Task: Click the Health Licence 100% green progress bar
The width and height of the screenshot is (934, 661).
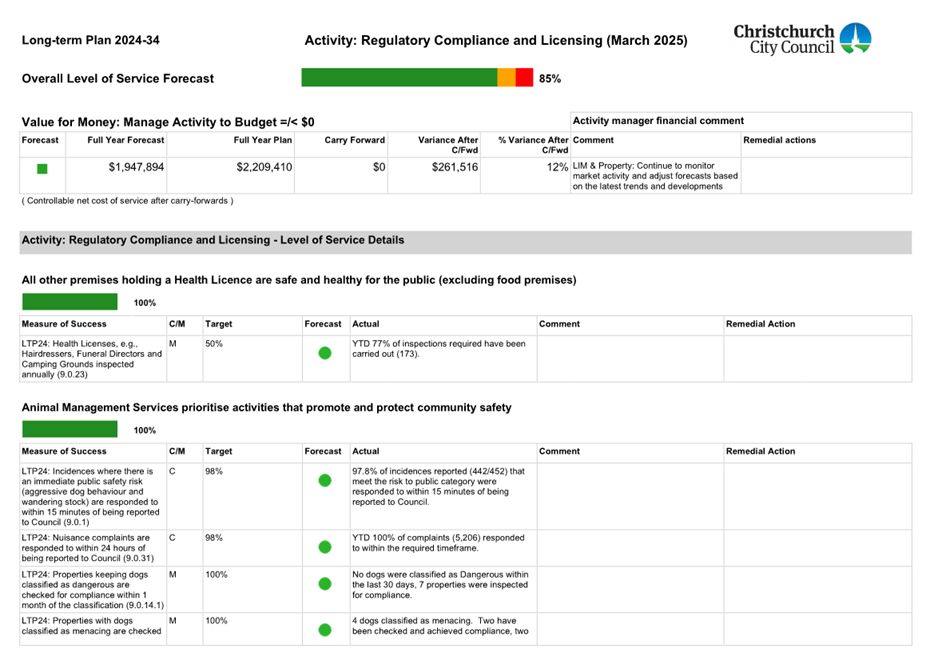Action: tap(70, 302)
